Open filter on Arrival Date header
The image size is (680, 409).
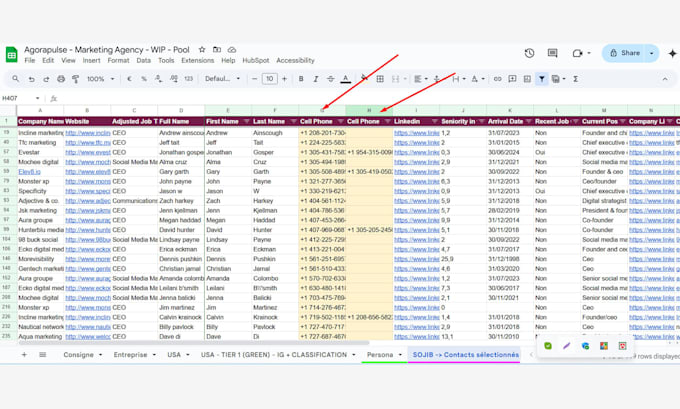click(x=528, y=121)
